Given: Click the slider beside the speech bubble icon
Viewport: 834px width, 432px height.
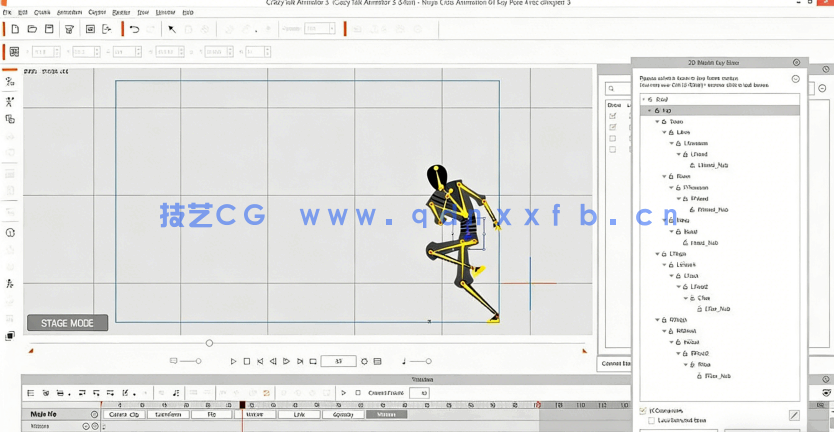Looking at the screenshot, I should 198,361.
